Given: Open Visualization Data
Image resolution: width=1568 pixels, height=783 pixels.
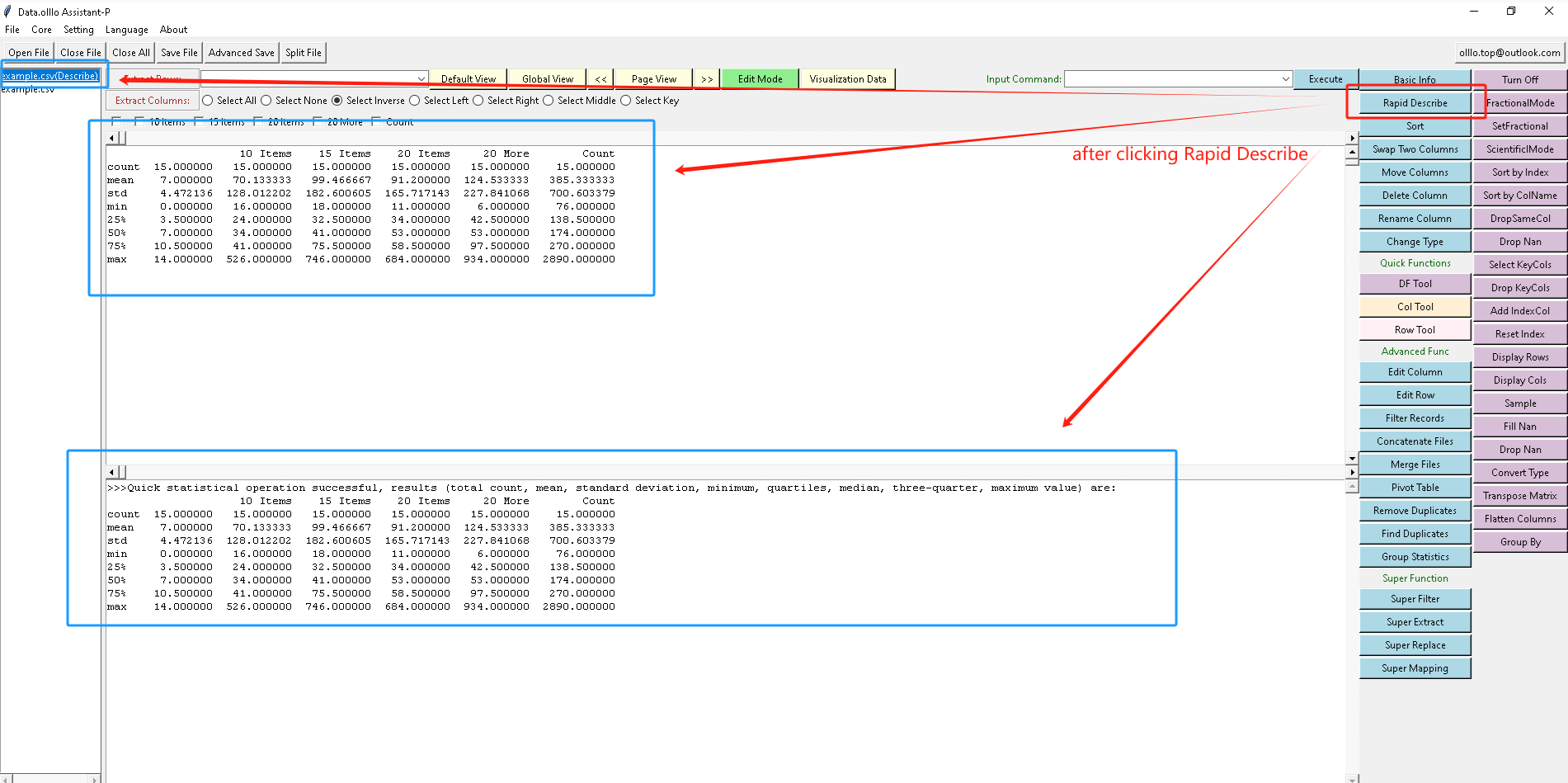Looking at the screenshot, I should (848, 79).
